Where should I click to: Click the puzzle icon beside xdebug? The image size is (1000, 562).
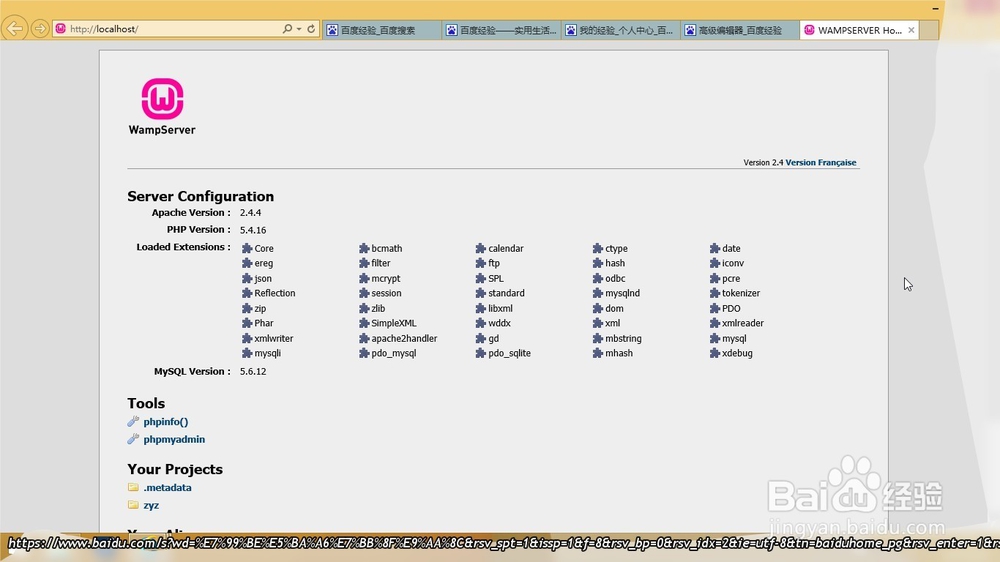[714, 353]
